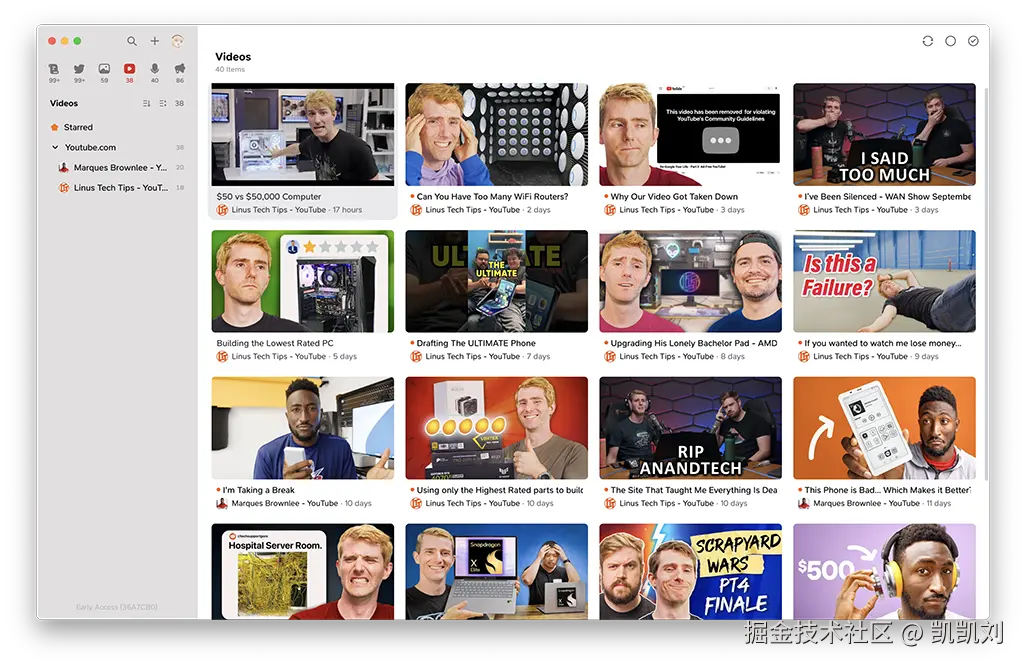Switch to the Articles feed view icon
Screen dimensions: 1024x666
[x=54, y=69]
